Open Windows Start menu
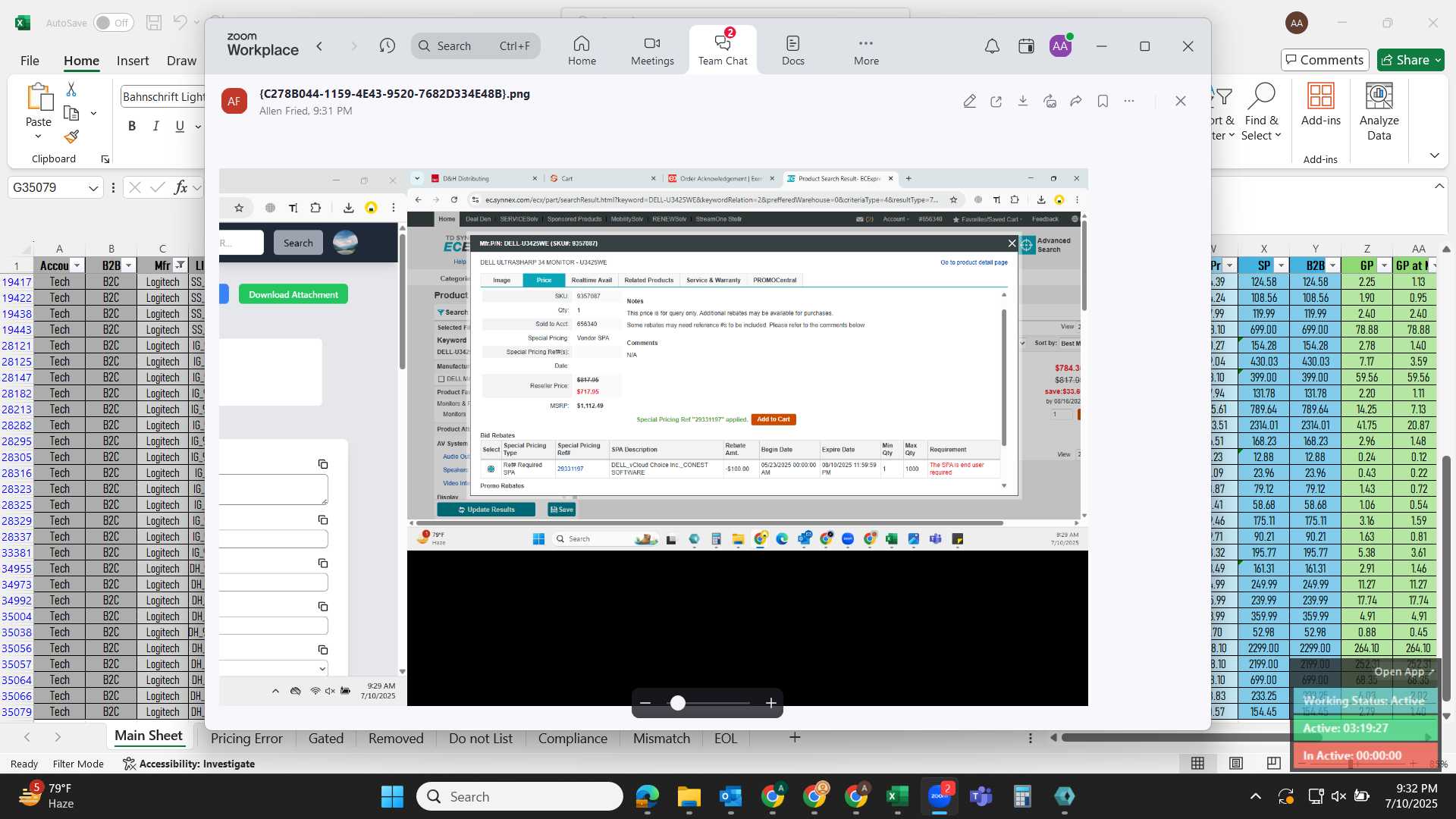 [392, 796]
